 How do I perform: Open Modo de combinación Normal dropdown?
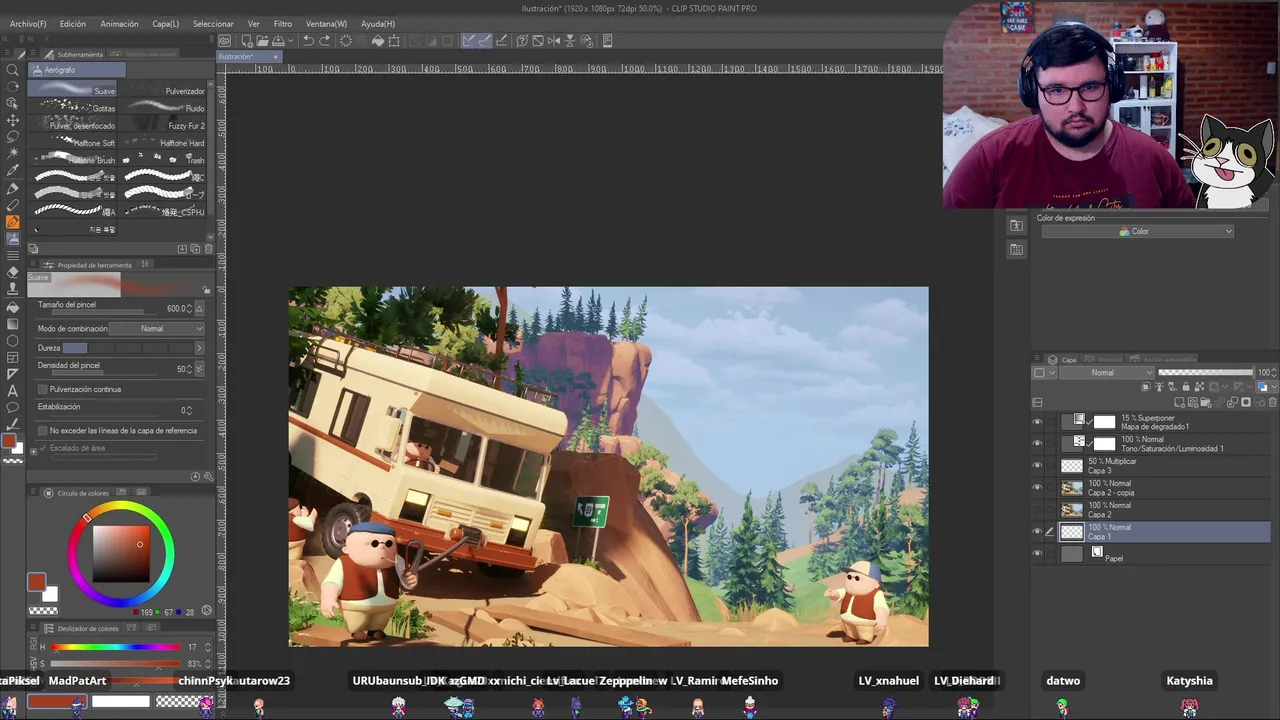[x=157, y=328]
